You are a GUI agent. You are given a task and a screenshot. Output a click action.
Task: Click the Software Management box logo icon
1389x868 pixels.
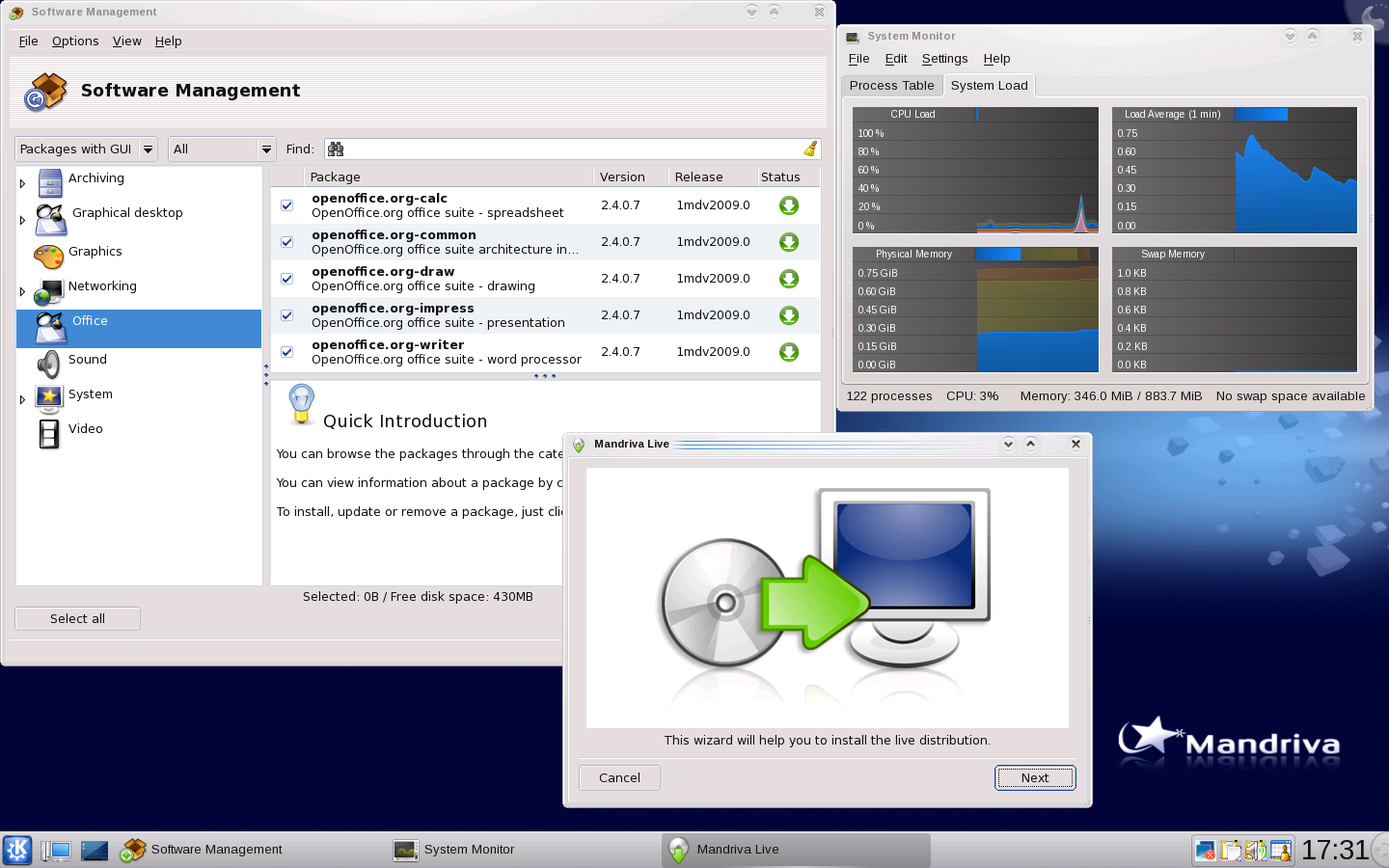(45, 92)
